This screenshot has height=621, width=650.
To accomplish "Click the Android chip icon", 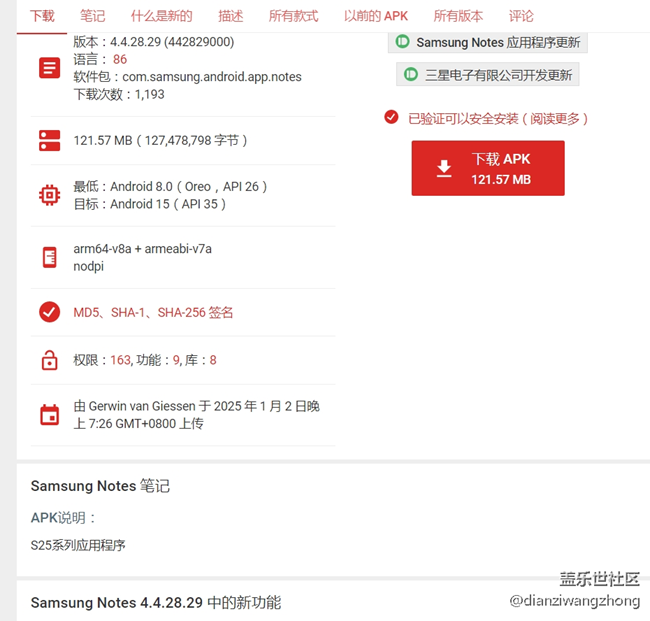I will [49, 195].
